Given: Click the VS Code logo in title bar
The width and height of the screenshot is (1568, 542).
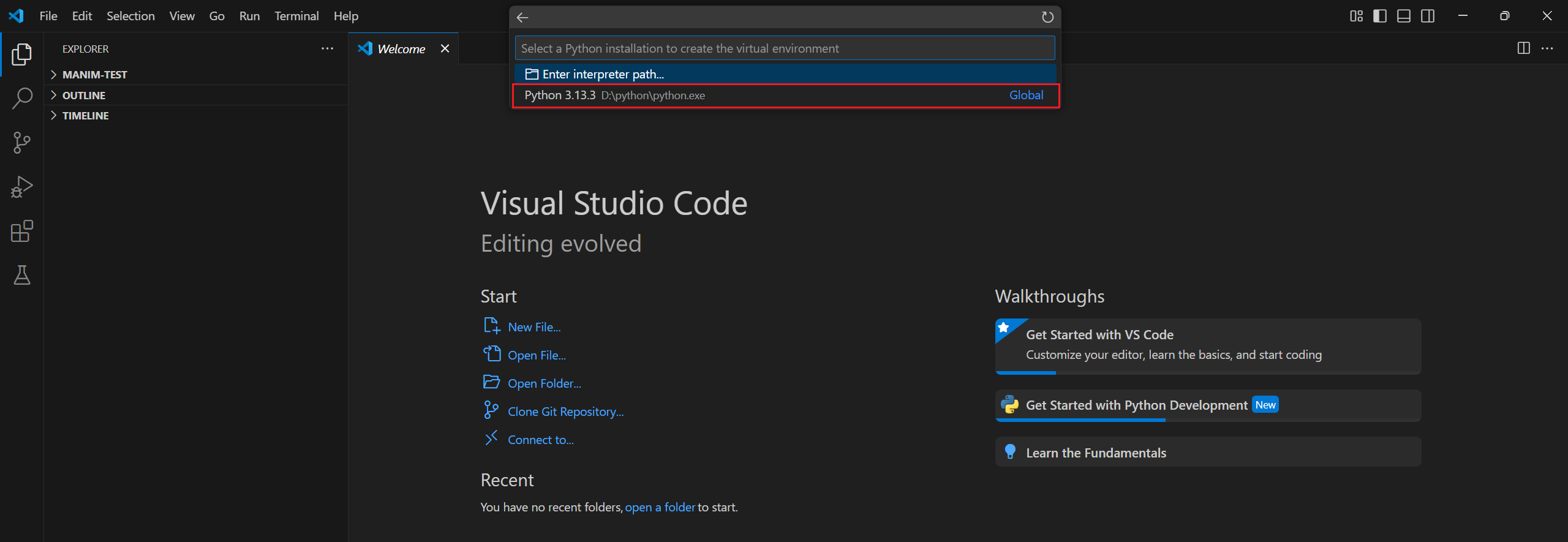Looking at the screenshot, I should tap(16, 16).
